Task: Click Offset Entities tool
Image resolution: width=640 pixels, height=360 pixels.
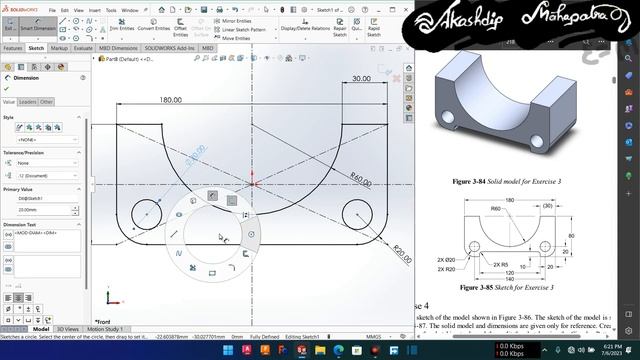Action: pos(180,27)
